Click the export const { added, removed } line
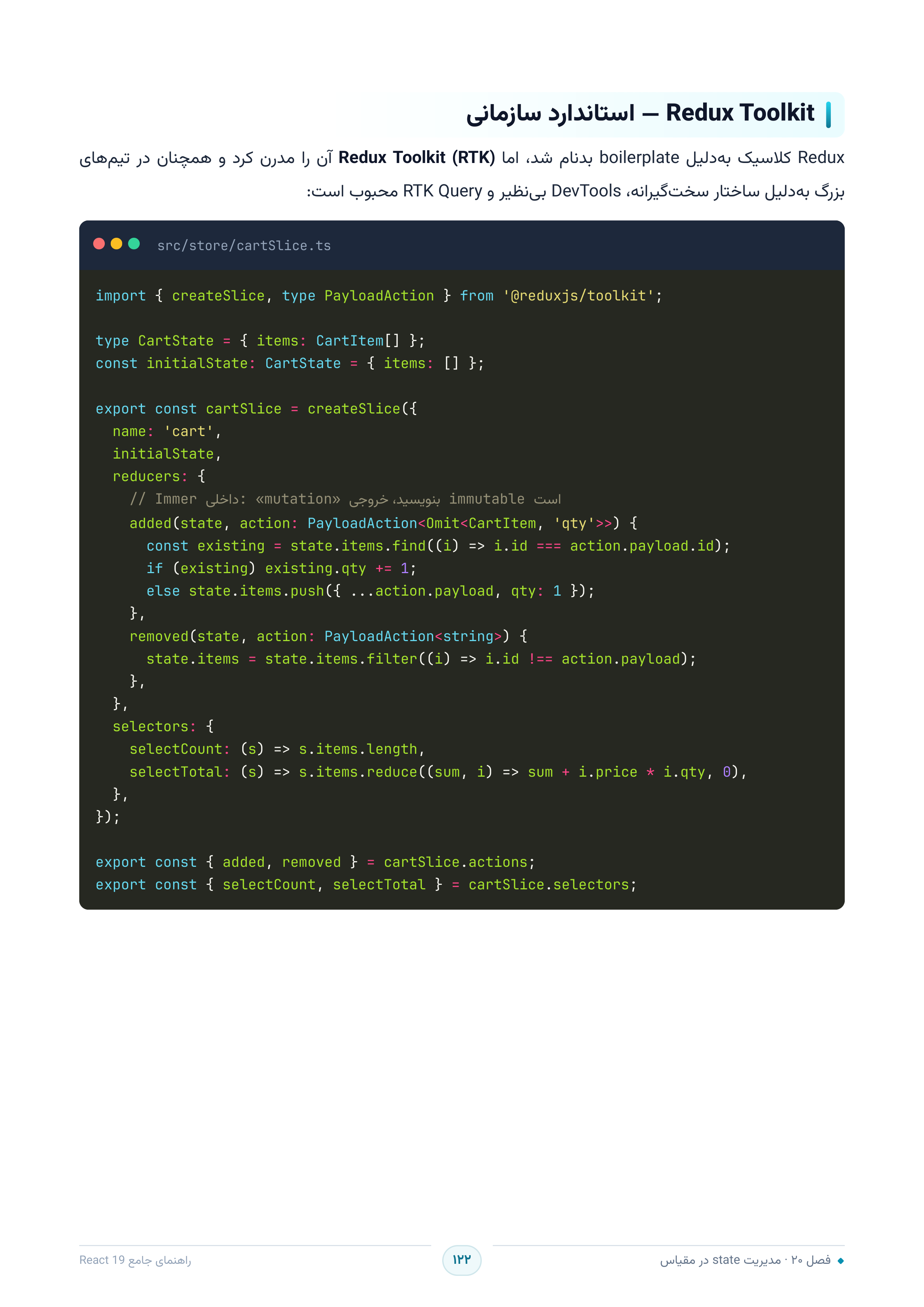 [316, 862]
